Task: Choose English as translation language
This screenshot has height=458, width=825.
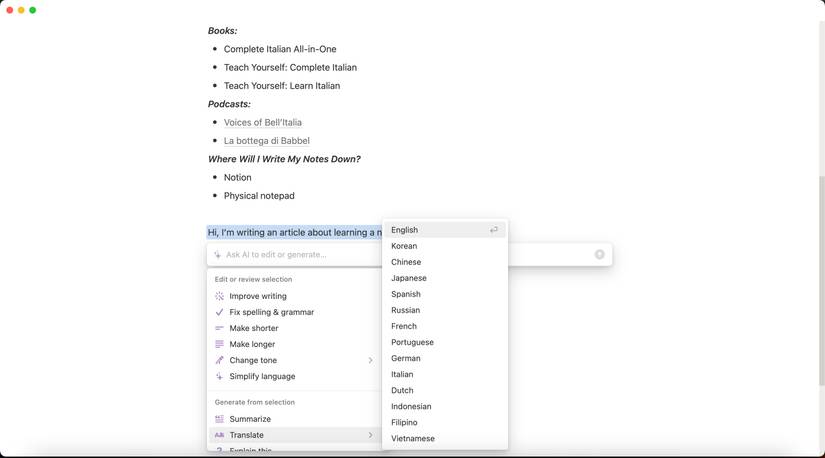Action: 445,230
